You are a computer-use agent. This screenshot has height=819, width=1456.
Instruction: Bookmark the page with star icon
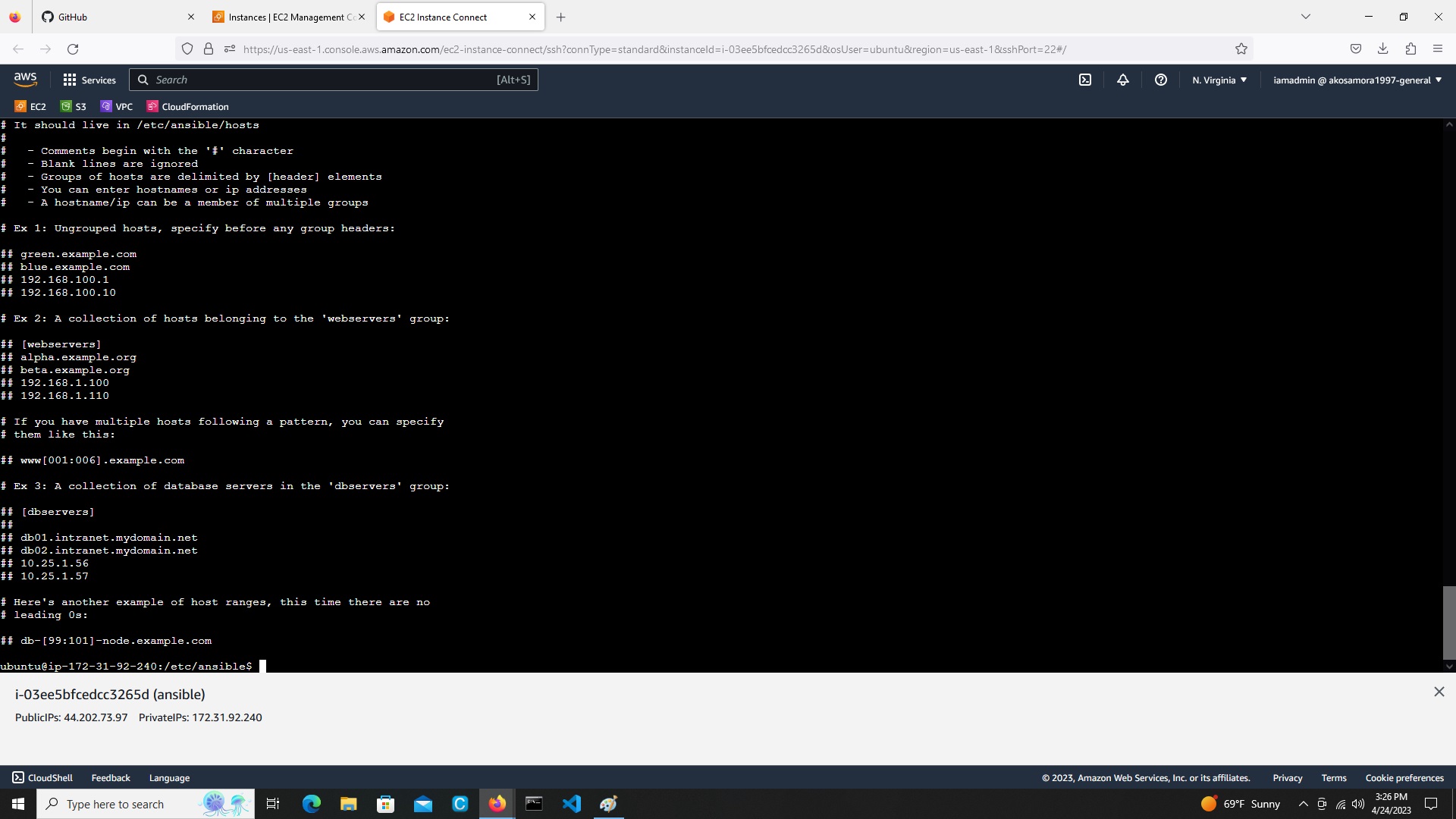pyautogui.click(x=1241, y=49)
